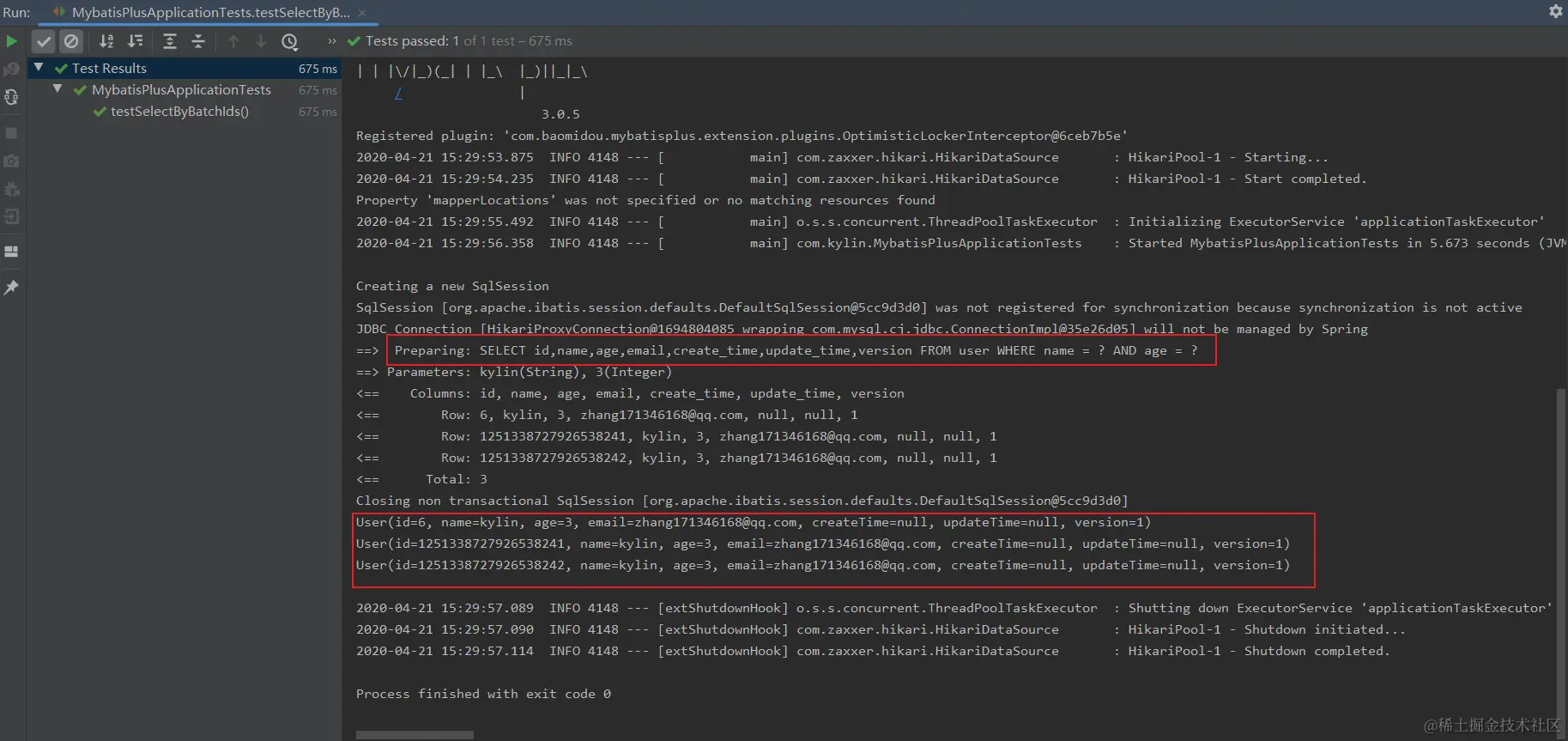Go to next failed test arrow
This screenshot has height=741, width=1568.
coord(261,41)
